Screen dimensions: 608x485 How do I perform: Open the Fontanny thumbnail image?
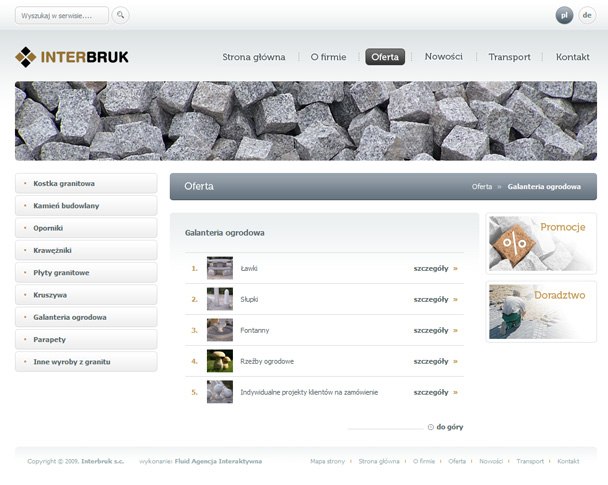click(x=219, y=330)
